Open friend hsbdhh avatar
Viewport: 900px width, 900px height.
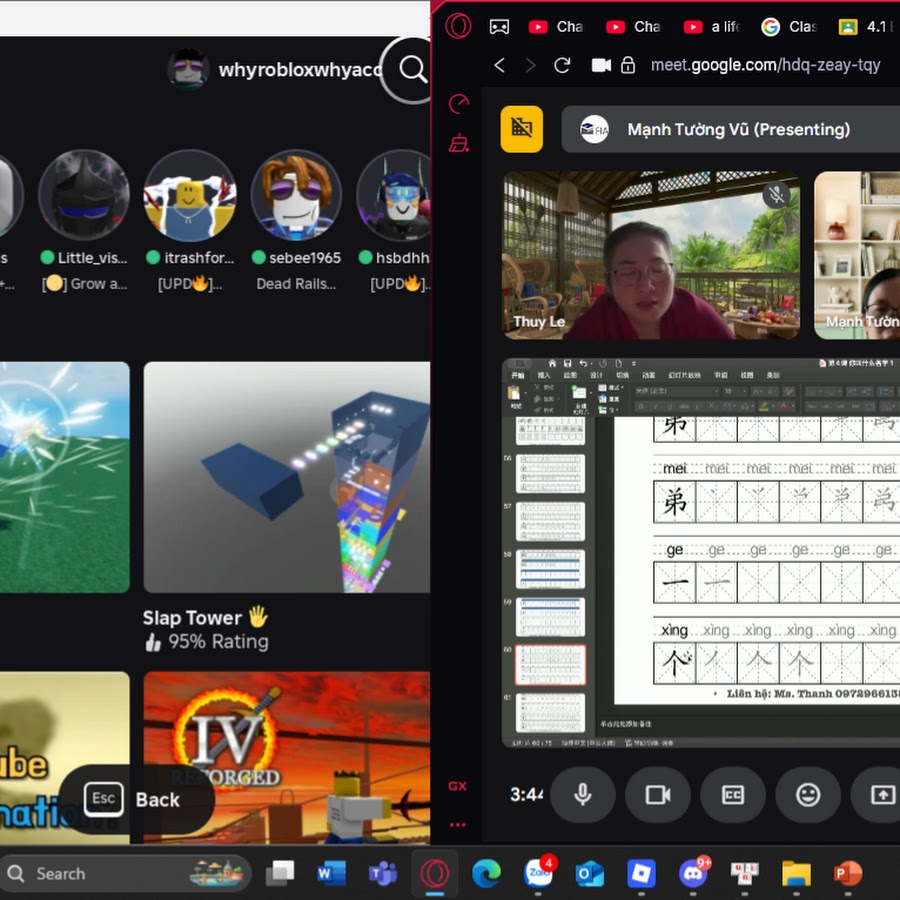pyautogui.click(x=394, y=195)
